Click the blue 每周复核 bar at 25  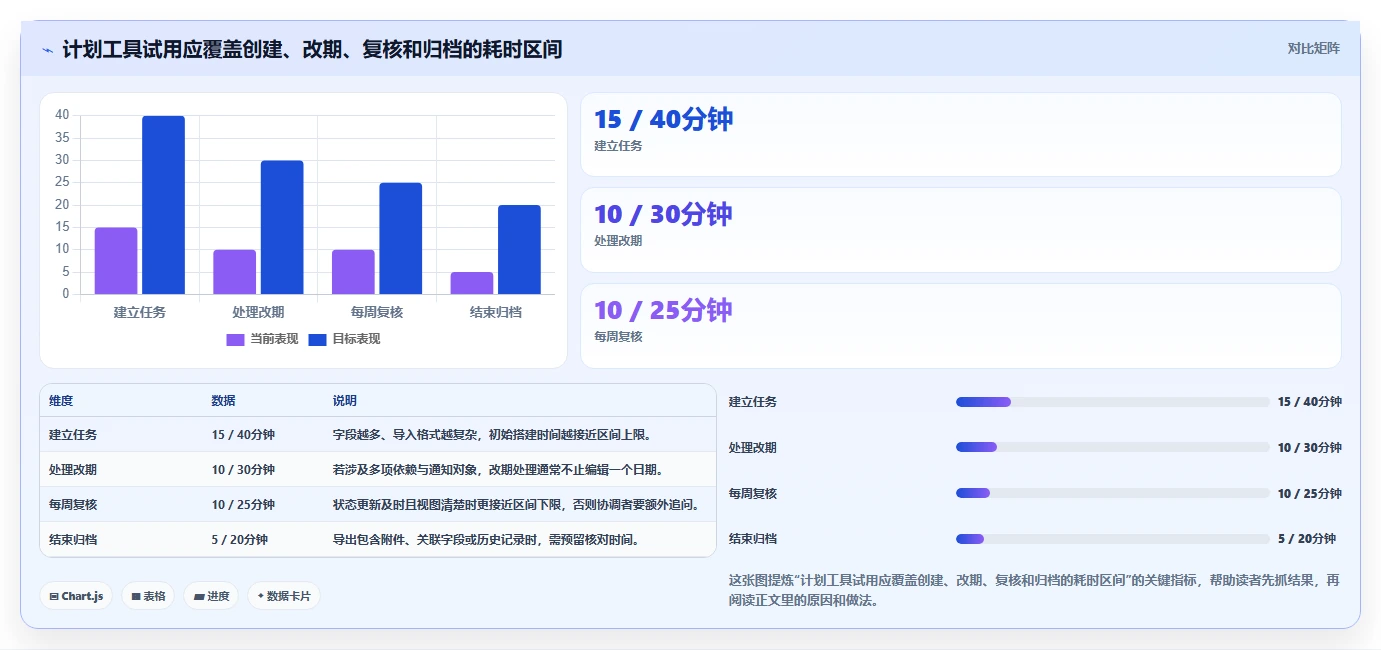400,238
